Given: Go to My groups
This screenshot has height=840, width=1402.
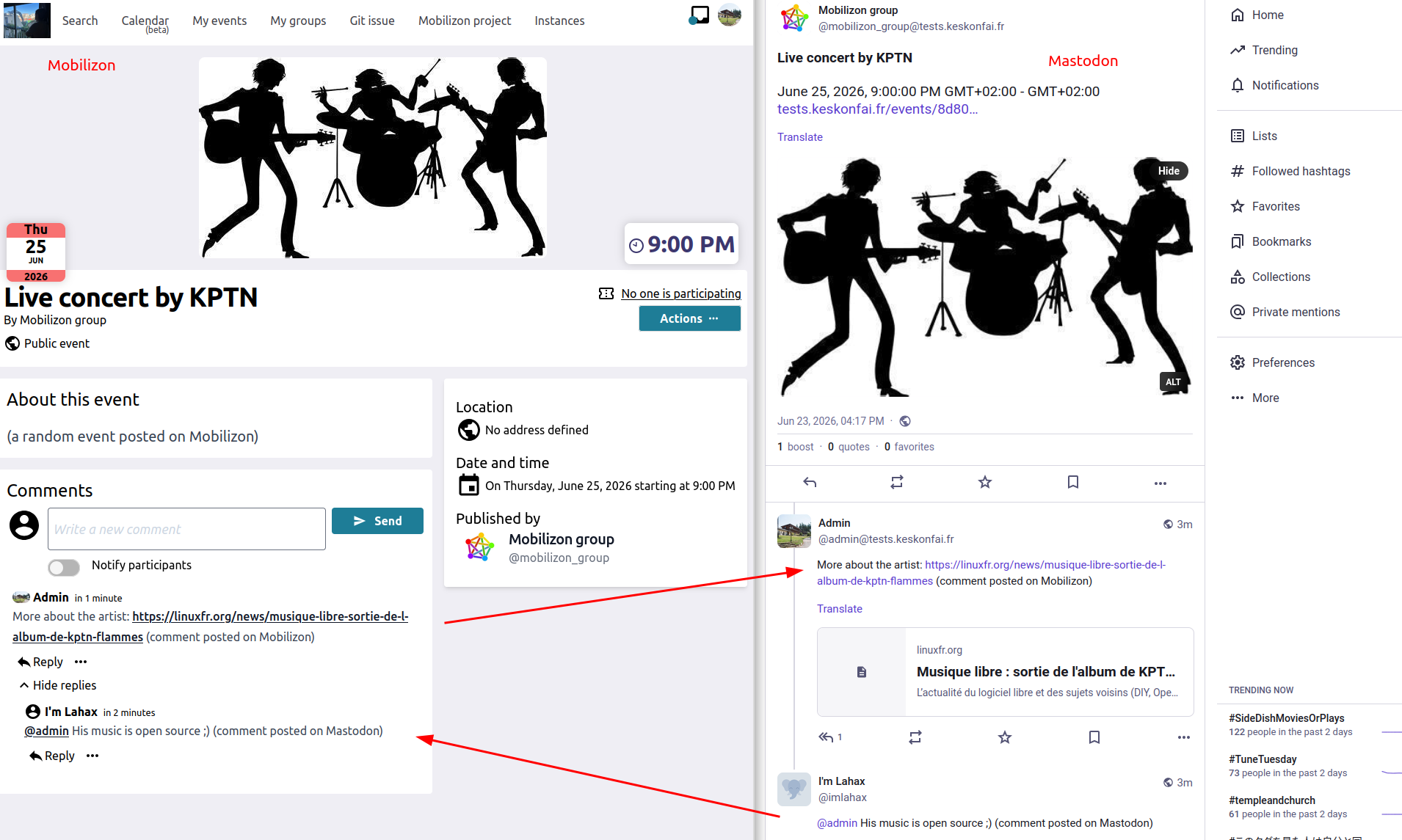Looking at the screenshot, I should pos(298,21).
